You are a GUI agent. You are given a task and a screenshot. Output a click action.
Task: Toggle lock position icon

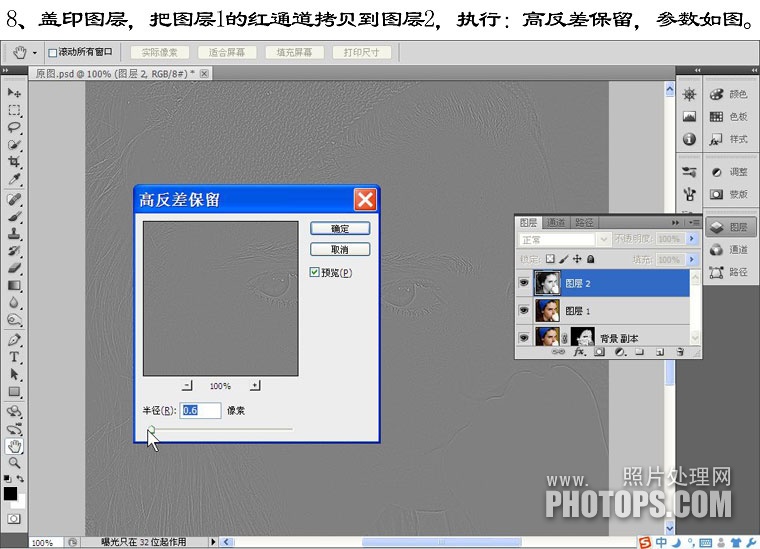point(577,259)
